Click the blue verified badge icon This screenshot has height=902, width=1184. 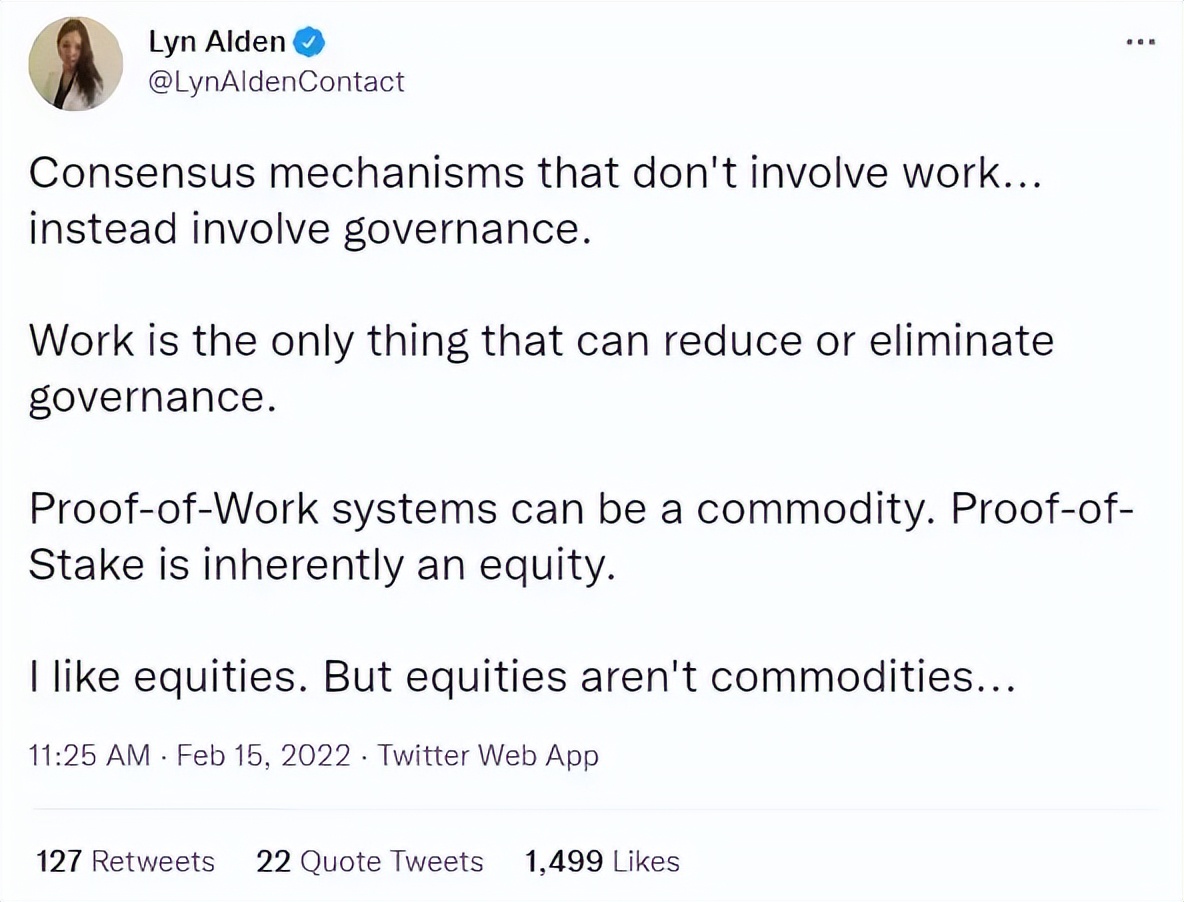[309, 42]
